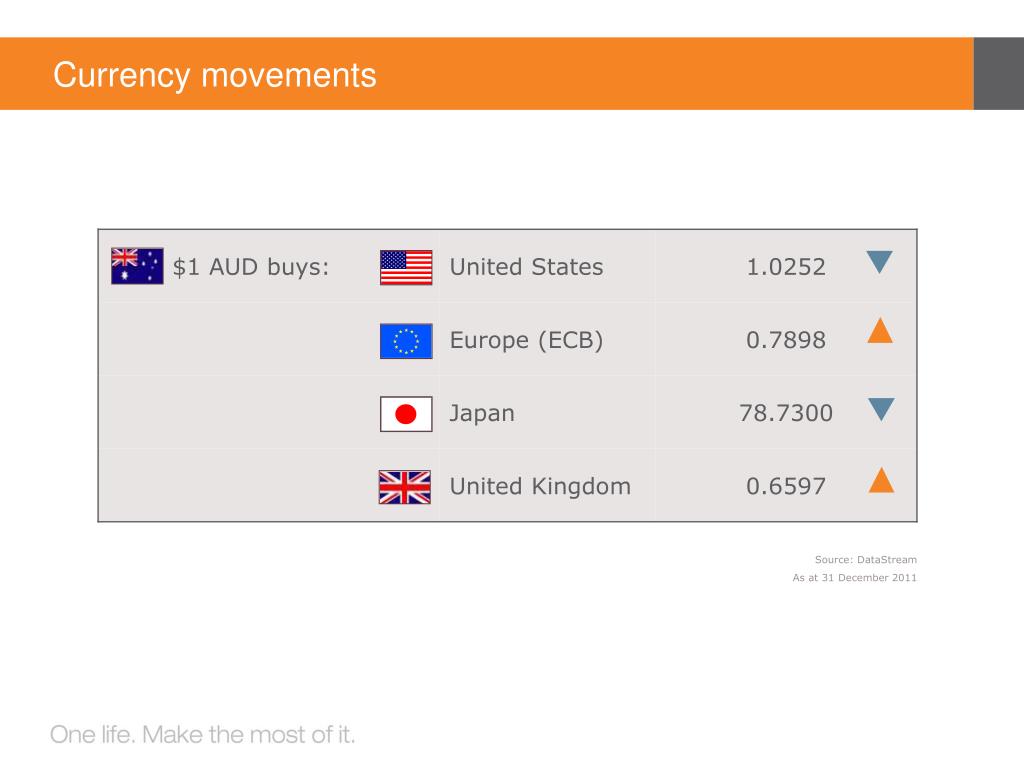Click the Currency movements slide title
Screen dimensions: 1024x768
pos(215,74)
